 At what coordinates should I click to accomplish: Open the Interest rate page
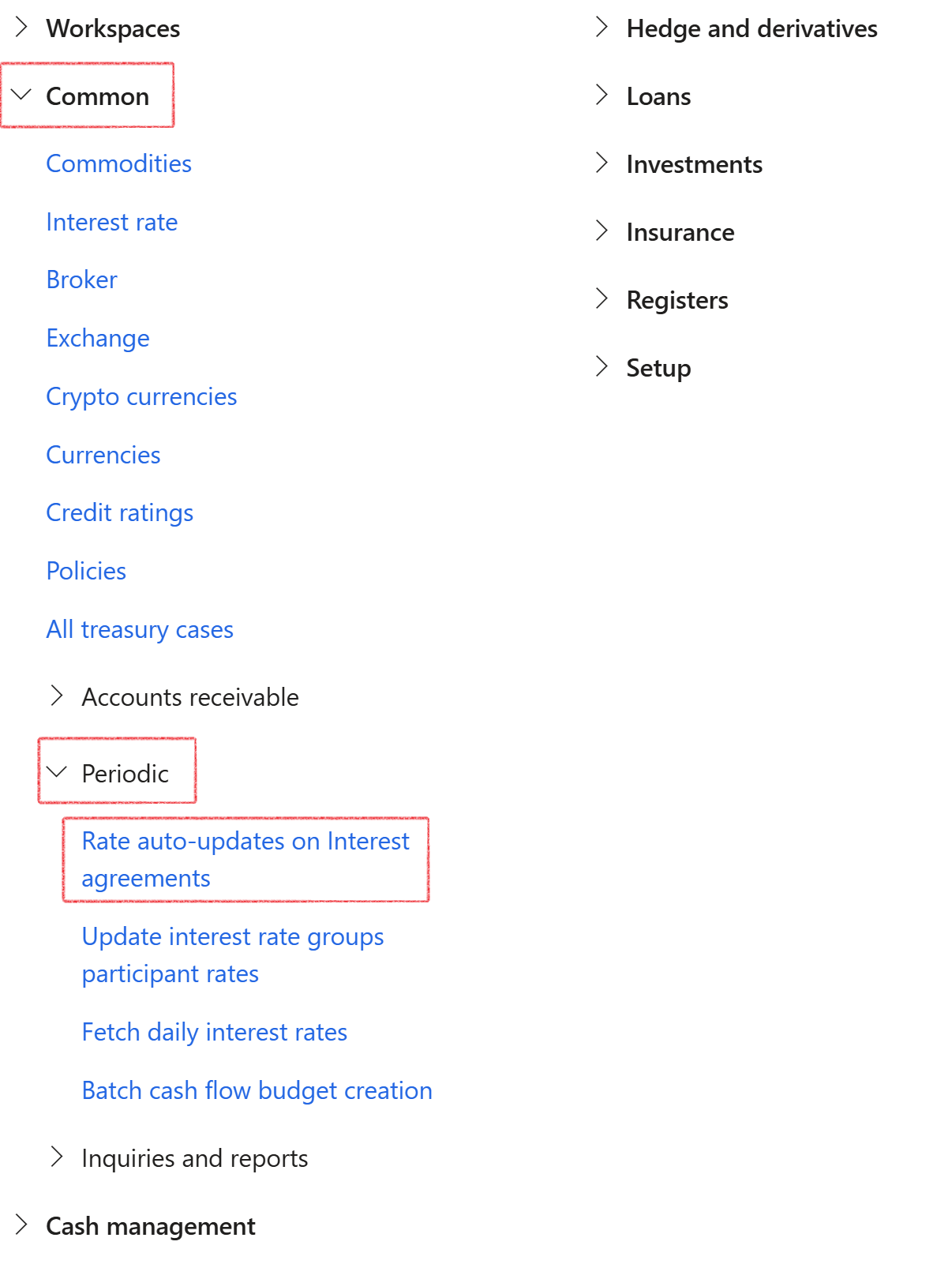(x=111, y=222)
